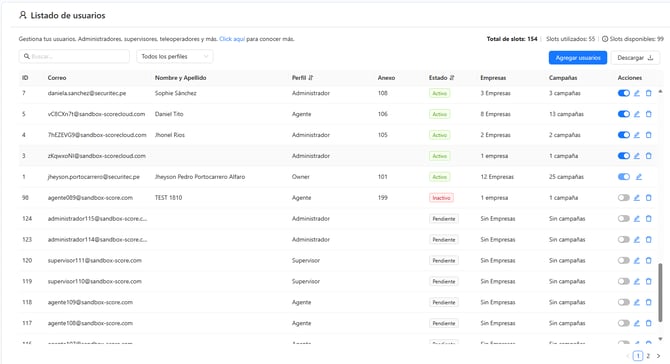Viewport: 670px width, 364px height.
Task: Click the vertical table scrollbar thumb
Action: pyautogui.click(x=660, y=293)
